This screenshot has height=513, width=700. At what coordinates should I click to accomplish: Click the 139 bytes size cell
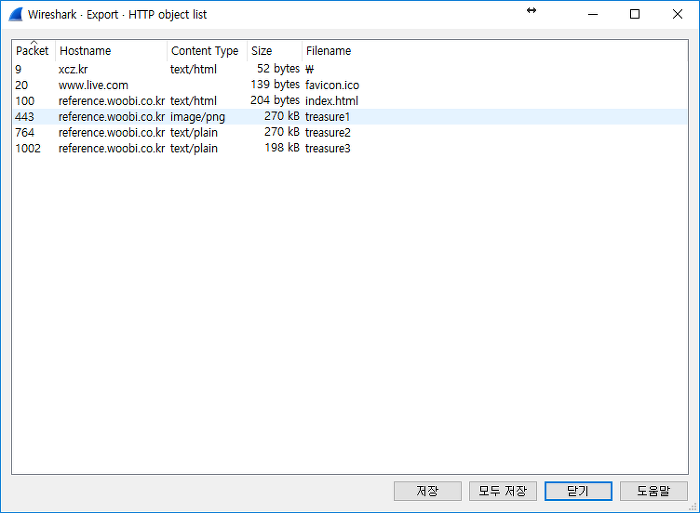coord(275,84)
